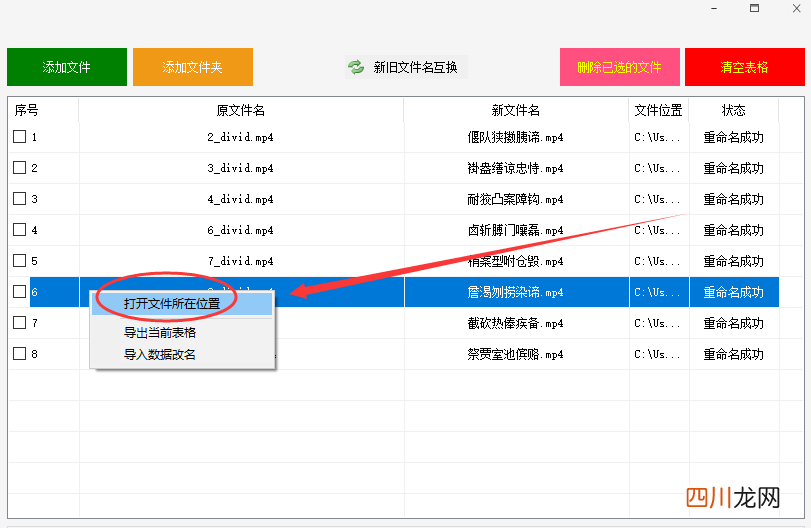Click the 重命名成功 status in row 7
Viewport: 811px width, 528px height.
coord(734,323)
